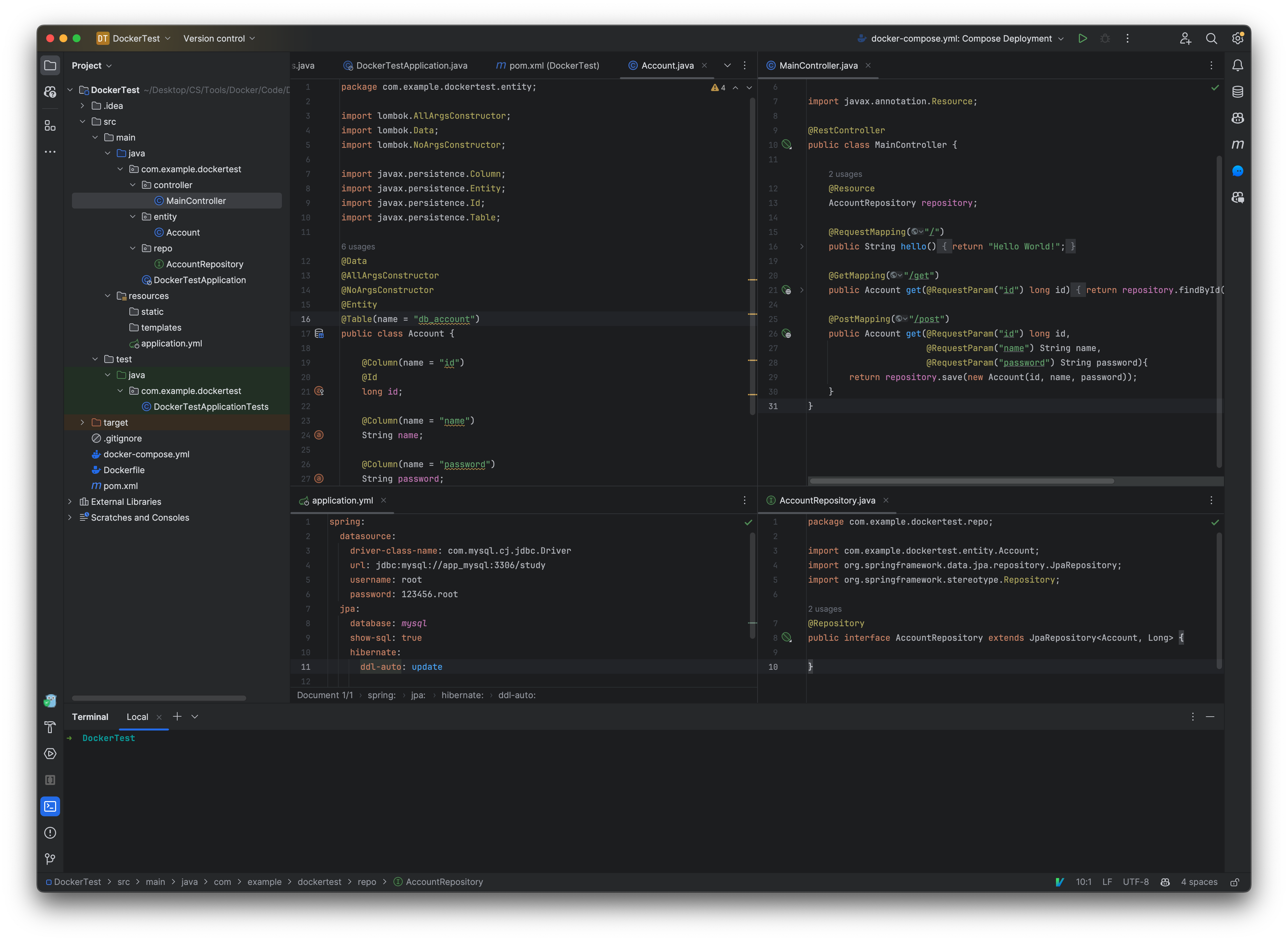Open the Database tool window
The height and width of the screenshot is (941, 1288).
[x=1237, y=92]
